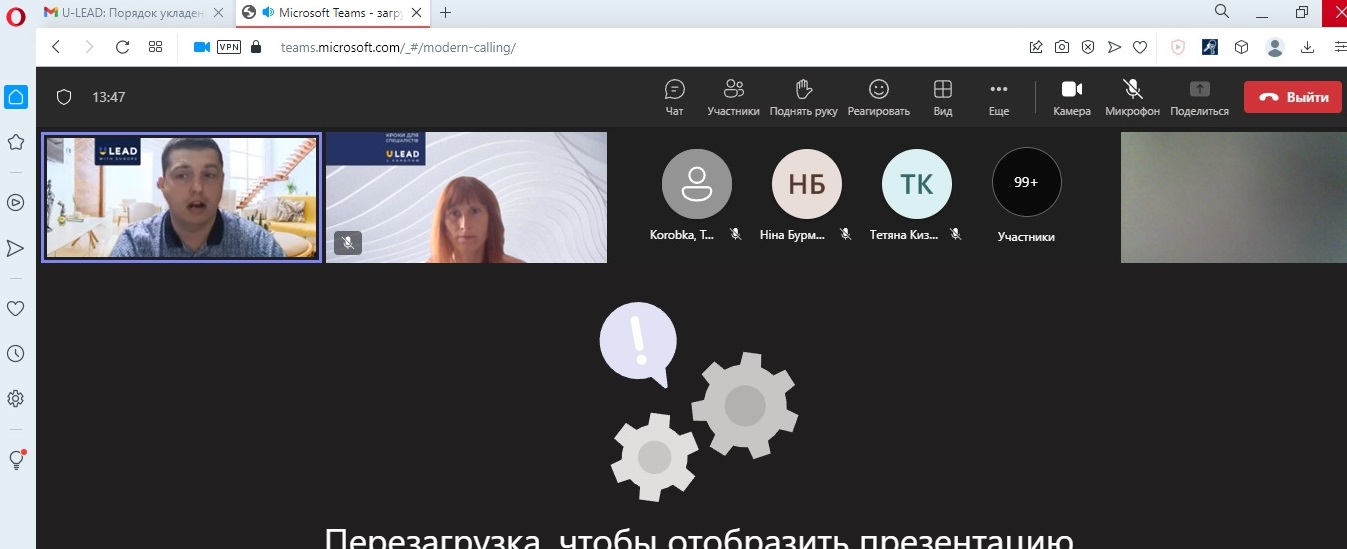
Task: Open the Чат panel in Teams
Action: (x=674, y=97)
